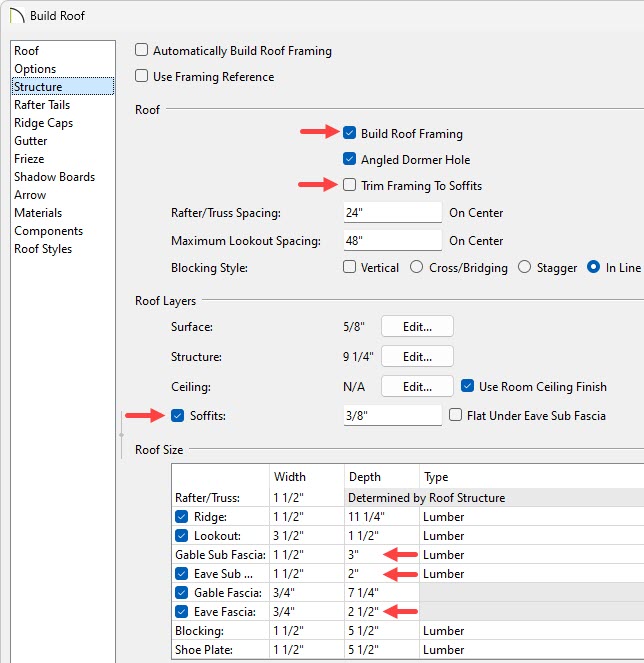Check the Vertical blocking style box
This screenshot has height=663, width=644.
point(349,267)
